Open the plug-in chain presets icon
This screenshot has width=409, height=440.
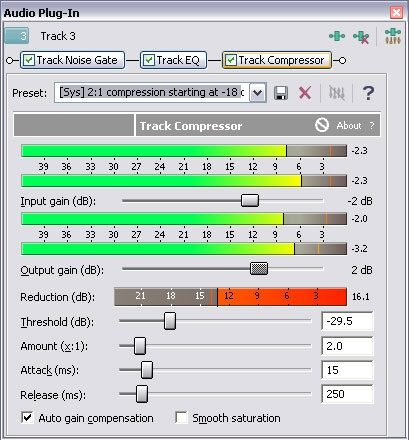point(393,36)
